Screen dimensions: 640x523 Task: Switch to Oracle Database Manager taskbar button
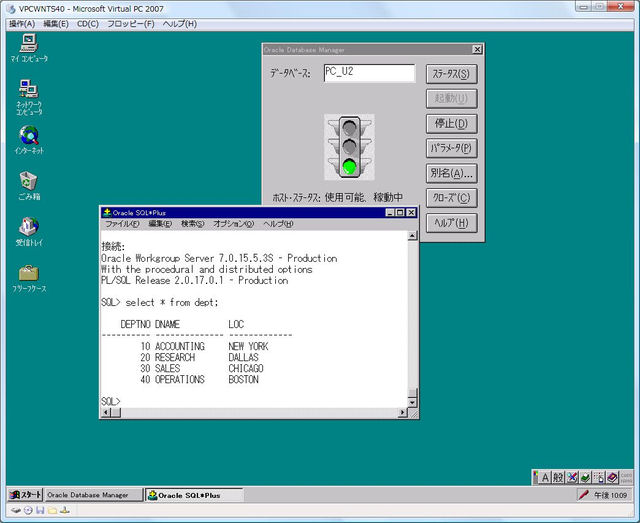tap(93, 495)
